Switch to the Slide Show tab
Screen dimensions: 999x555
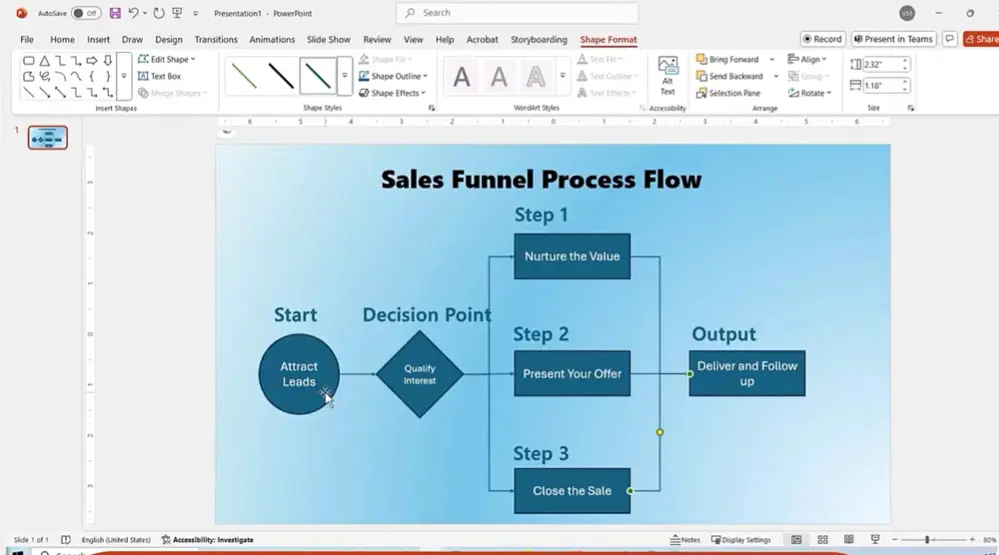click(328, 40)
